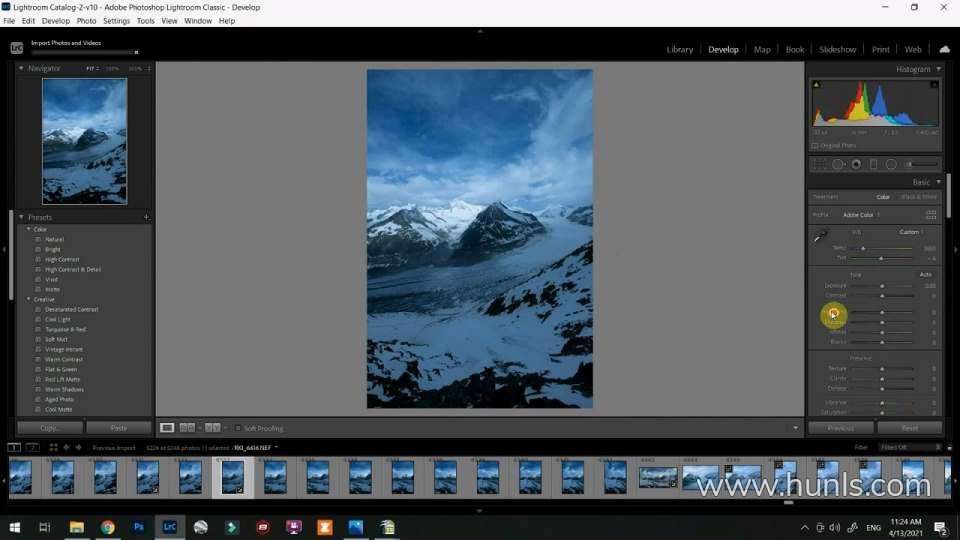Toggle shadow clipping indicator in histogram

pos(816,84)
